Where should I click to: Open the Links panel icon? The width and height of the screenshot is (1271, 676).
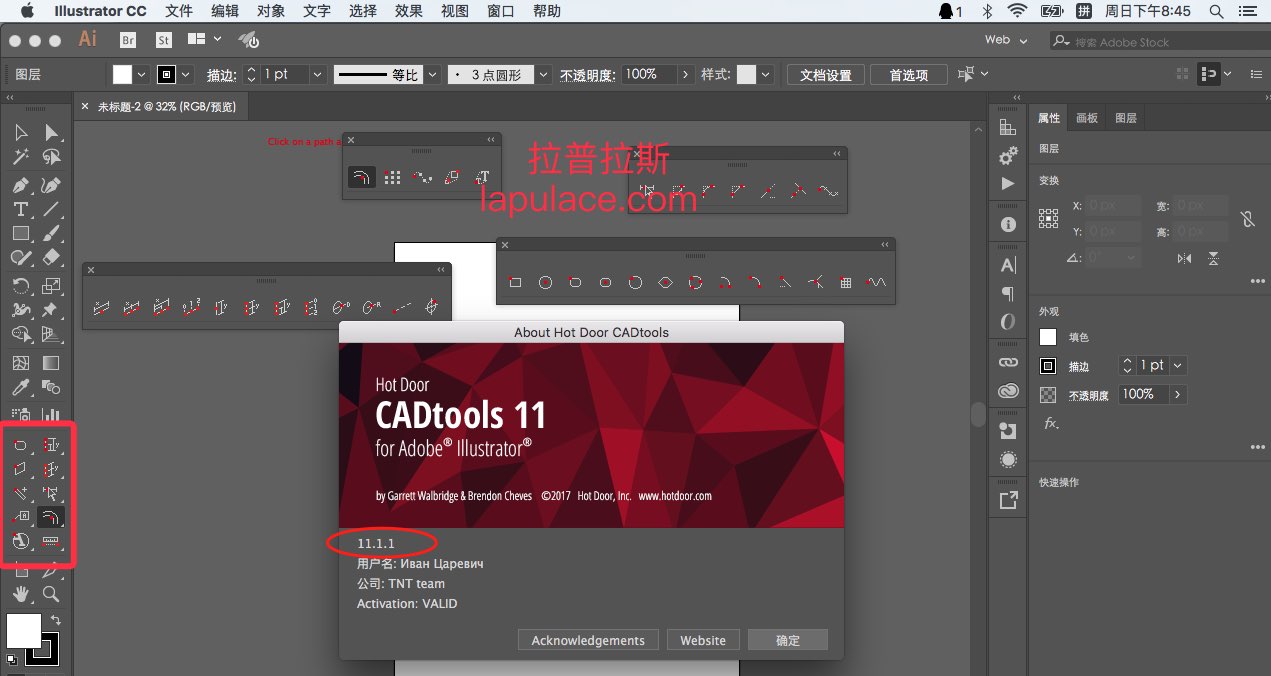(x=1008, y=362)
